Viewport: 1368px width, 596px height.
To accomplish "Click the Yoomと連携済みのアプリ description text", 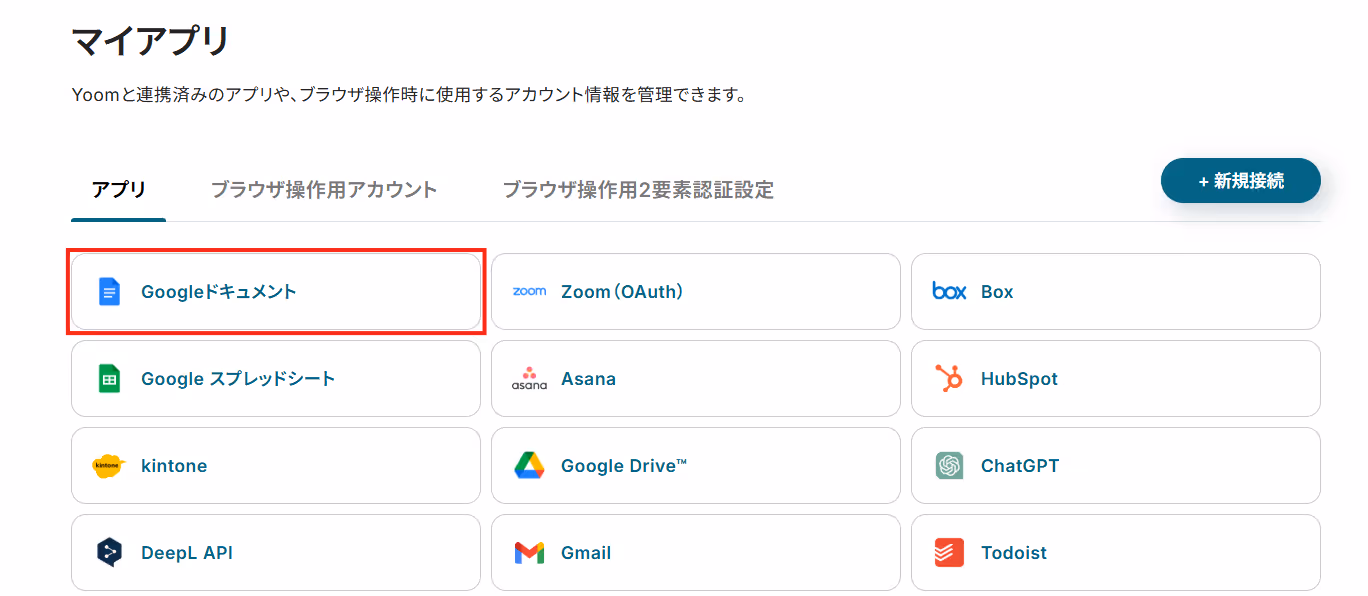I will click(x=409, y=96).
